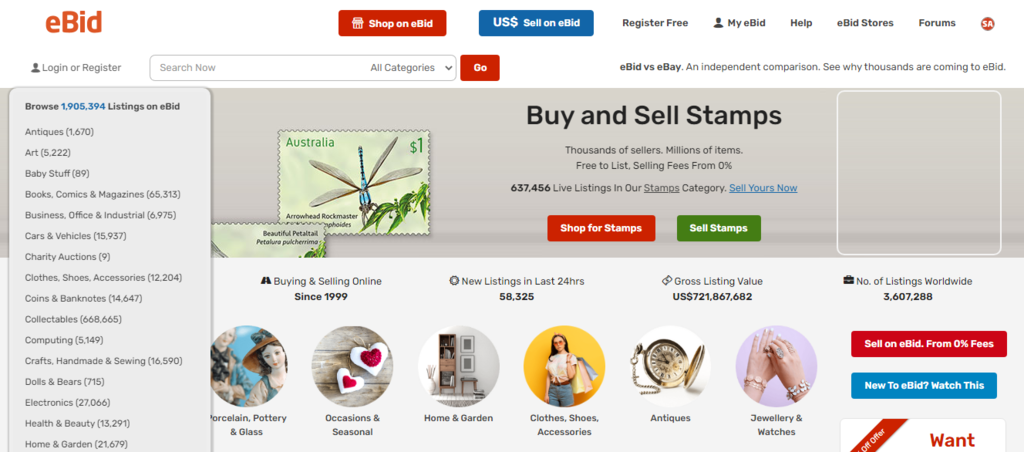1024x452 pixels.
Task: Click the Login or Register link
Action: tap(76, 68)
